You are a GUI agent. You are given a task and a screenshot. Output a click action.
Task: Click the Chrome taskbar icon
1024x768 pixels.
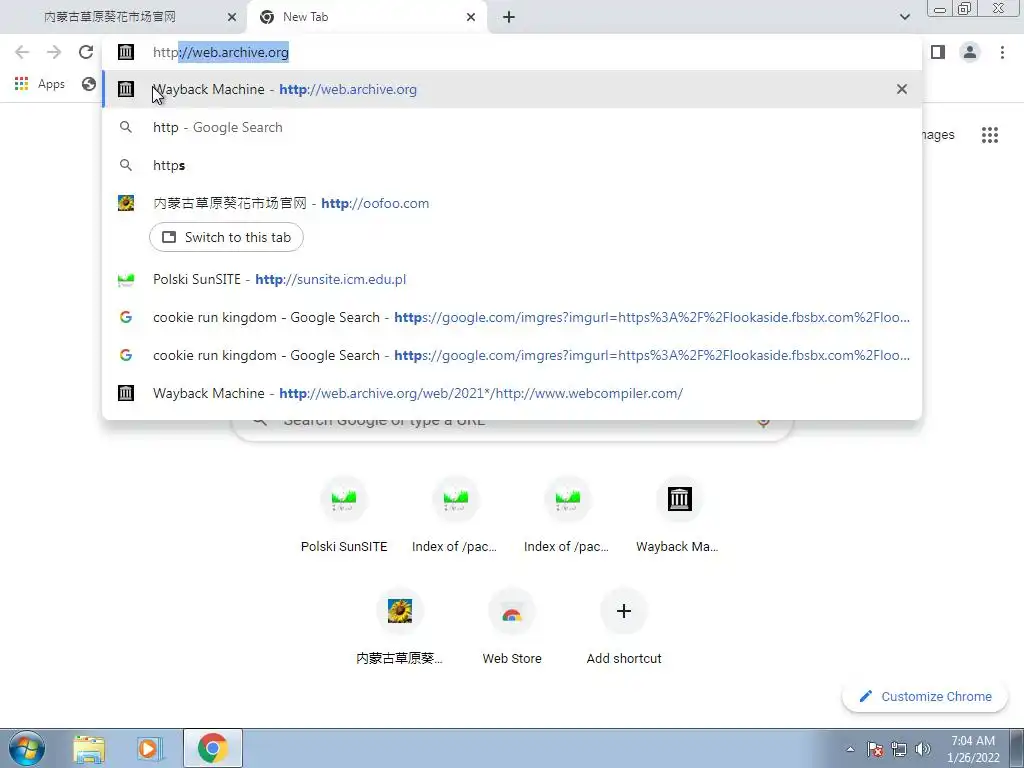tap(212, 748)
